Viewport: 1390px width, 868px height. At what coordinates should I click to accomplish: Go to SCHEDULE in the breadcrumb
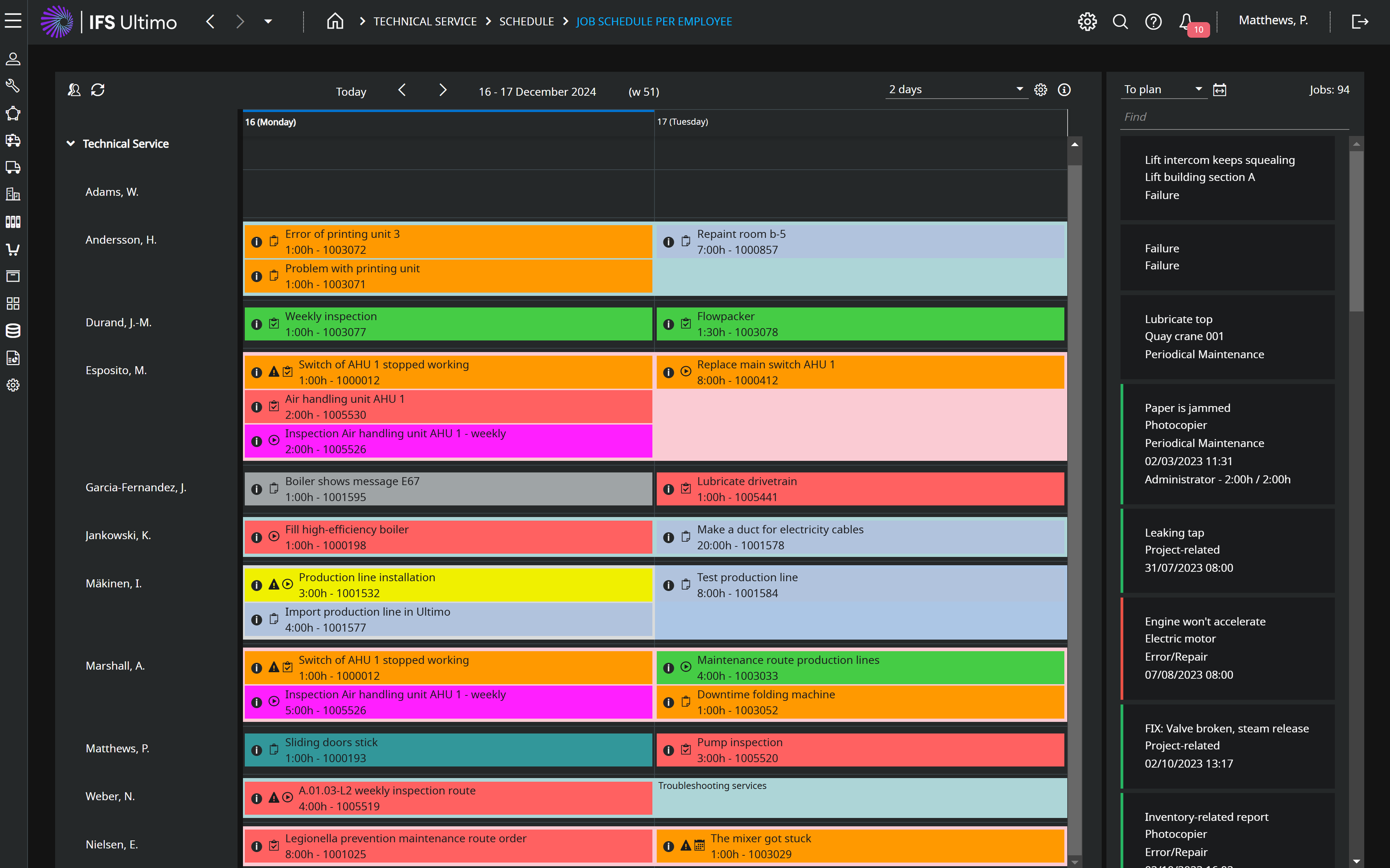pos(526,22)
